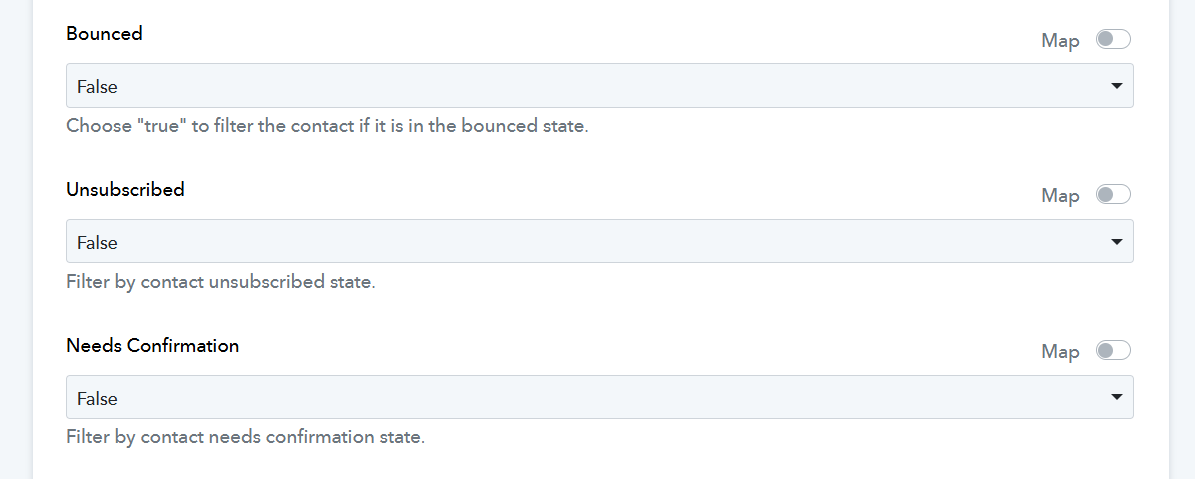Open the Bounced False dropdown field

pyautogui.click(x=600, y=85)
